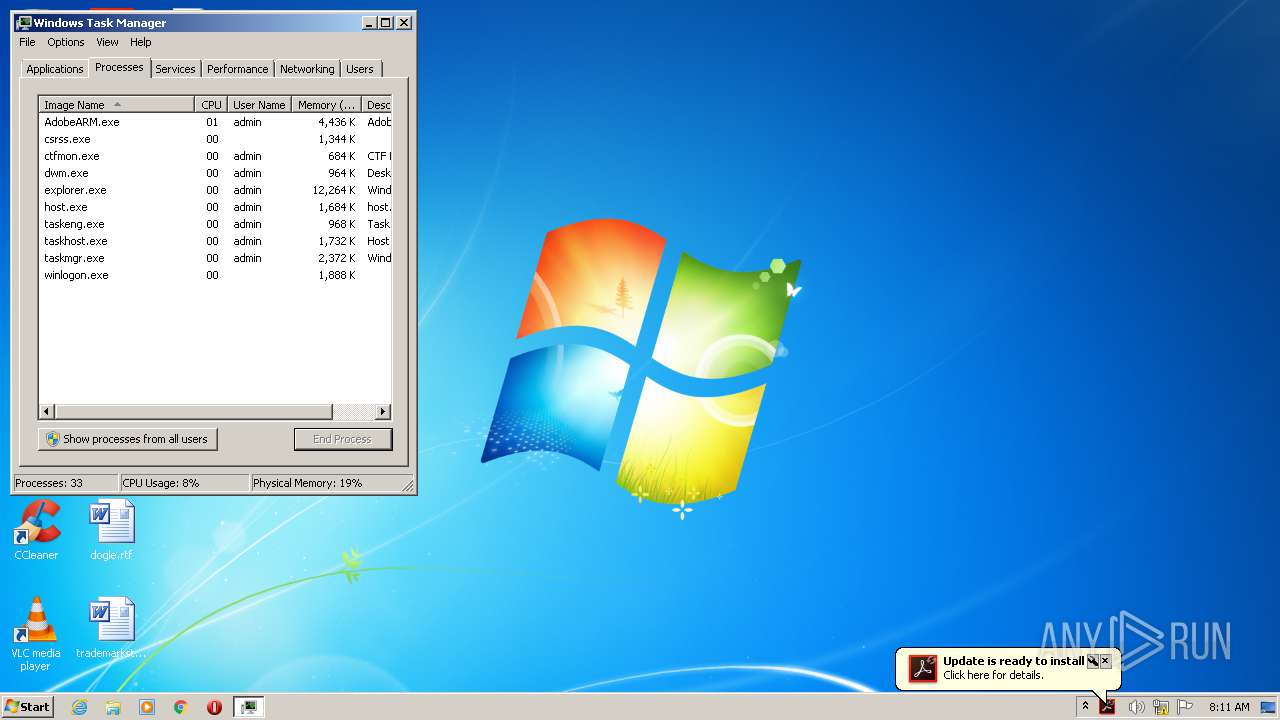
Task: Switch to the Applications tab
Action: click(55, 69)
